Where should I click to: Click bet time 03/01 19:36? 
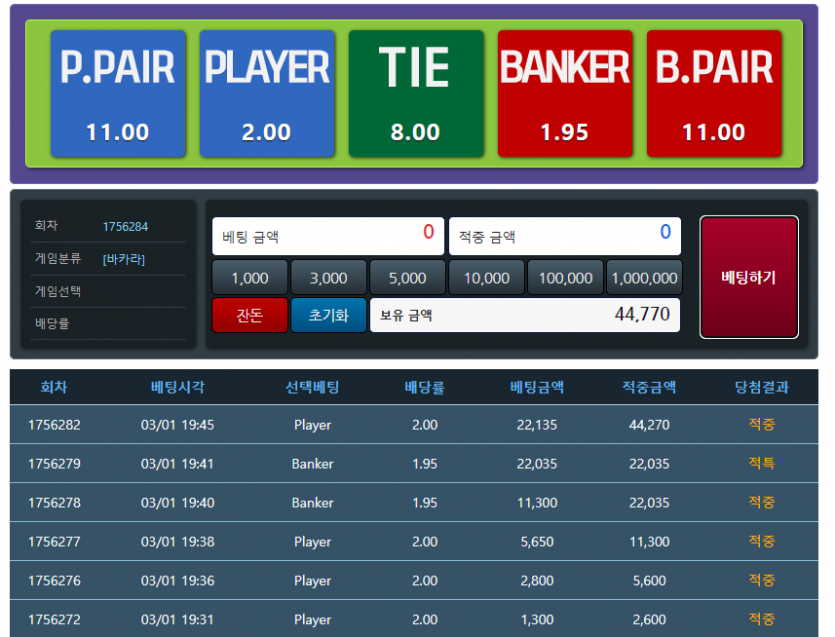click(177, 581)
